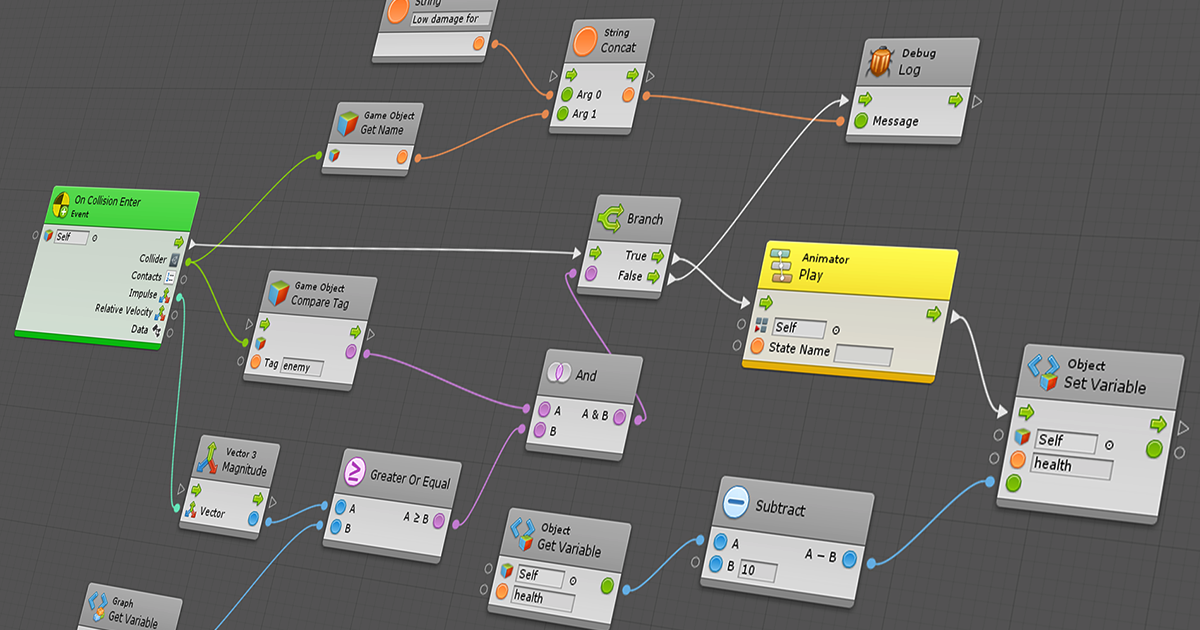Click the Branch node True output port

point(656,255)
